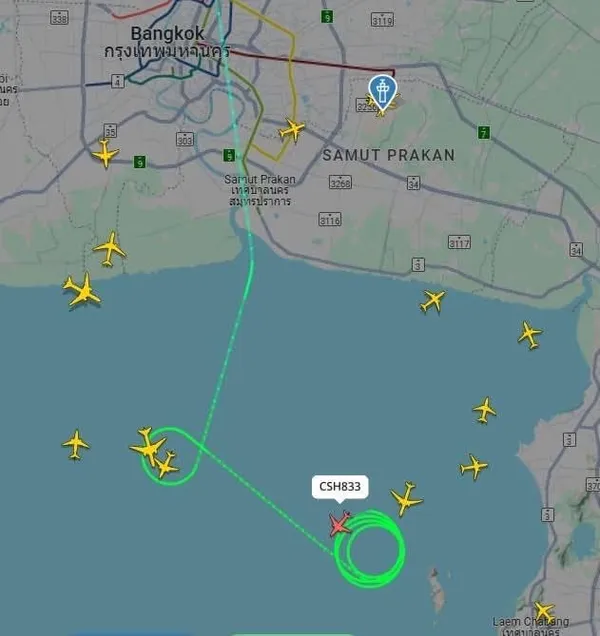Image resolution: width=600 pixels, height=636 pixels.
Task: Select the plane just right of CSH833 label
Action: click(406, 498)
